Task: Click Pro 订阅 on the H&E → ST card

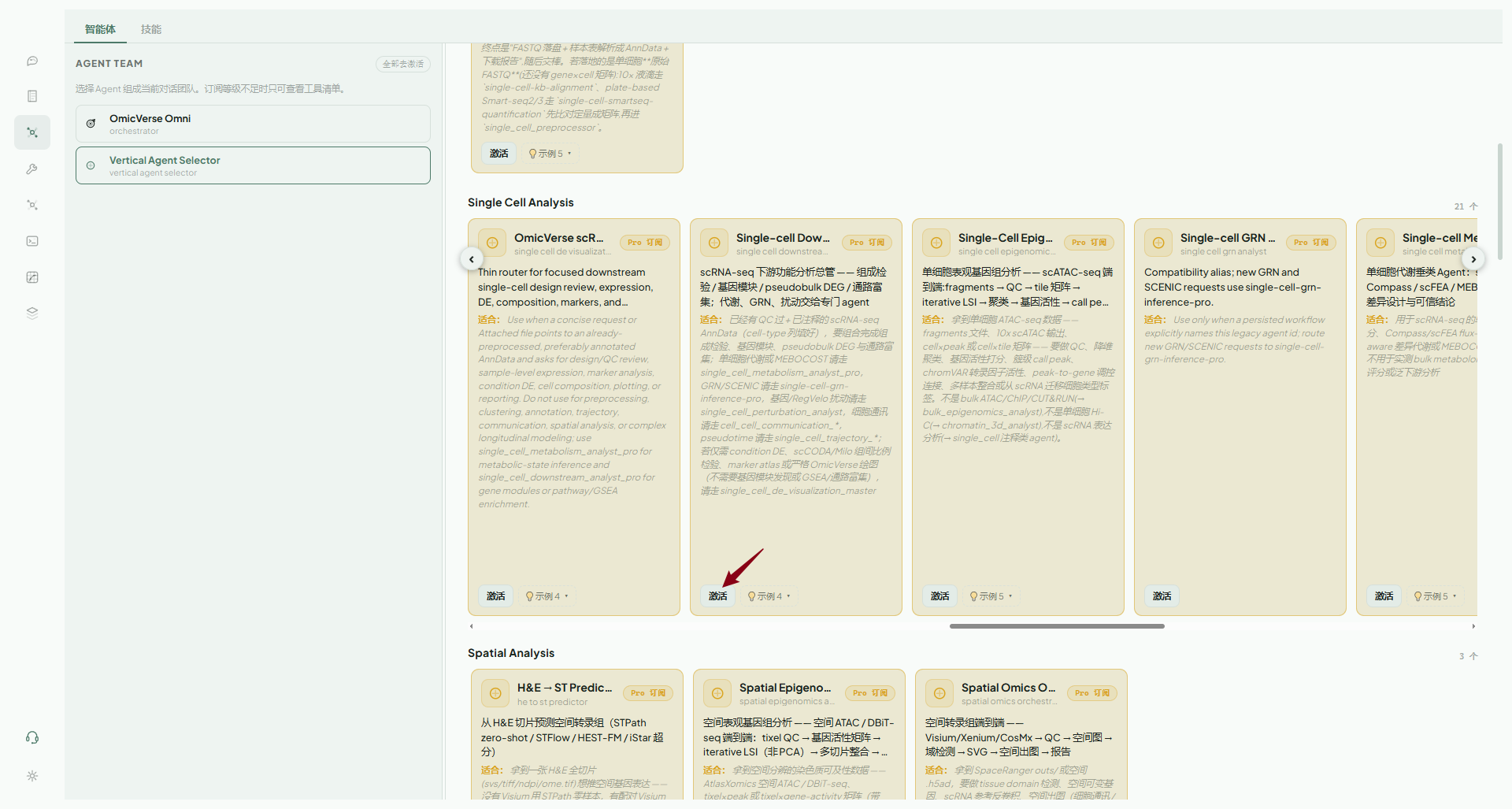Action: click(x=648, y=693)
